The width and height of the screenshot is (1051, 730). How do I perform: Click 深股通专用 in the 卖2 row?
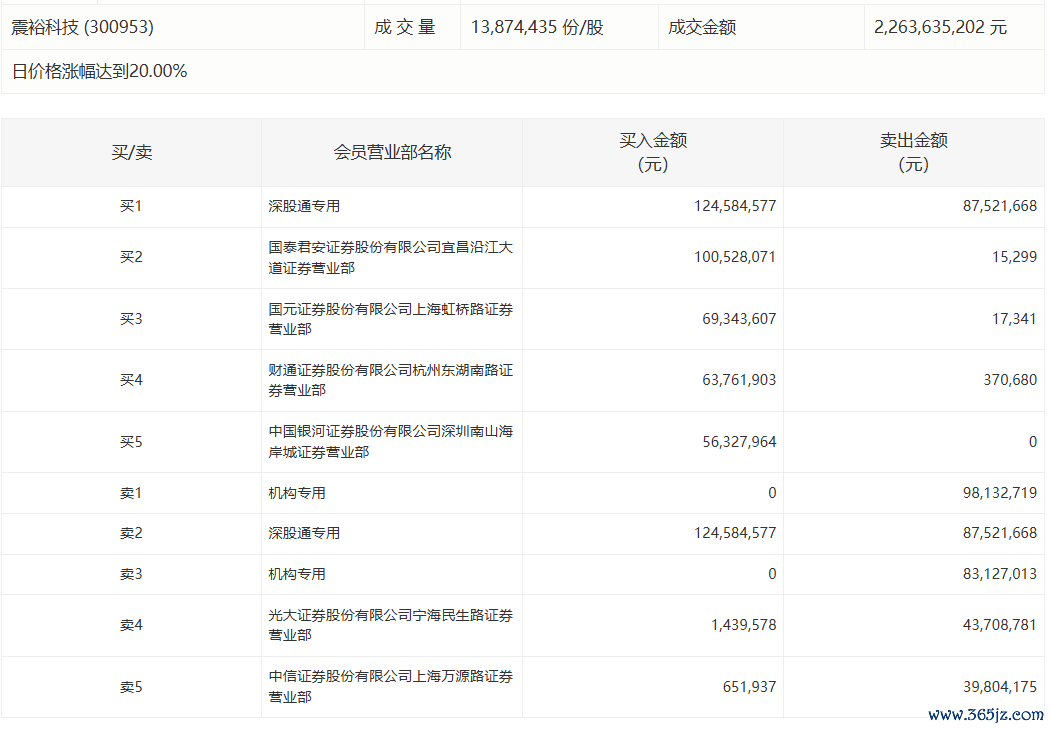[304, 534]
